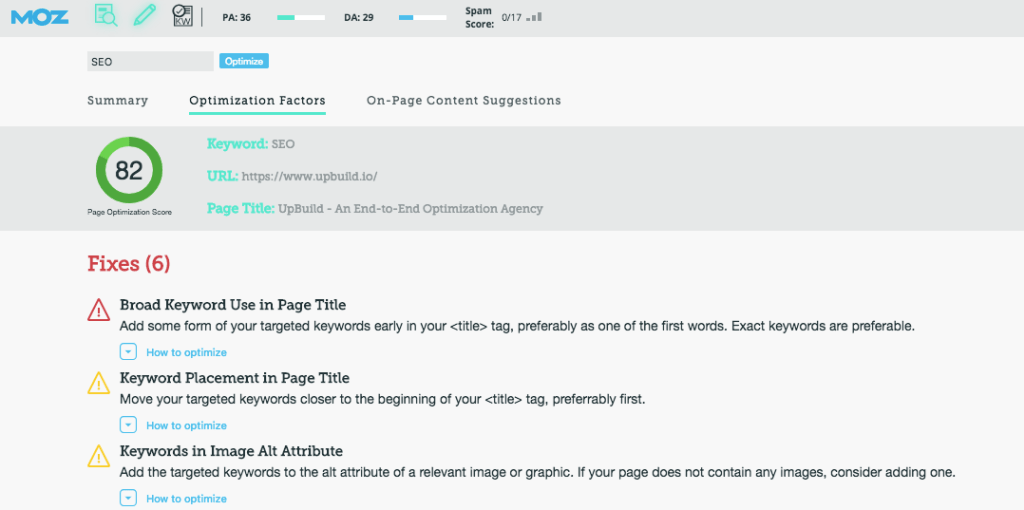Click yellow warning icon for Keyword Placement
This screenshot has width=1024, height=510.
coord(99,384)
